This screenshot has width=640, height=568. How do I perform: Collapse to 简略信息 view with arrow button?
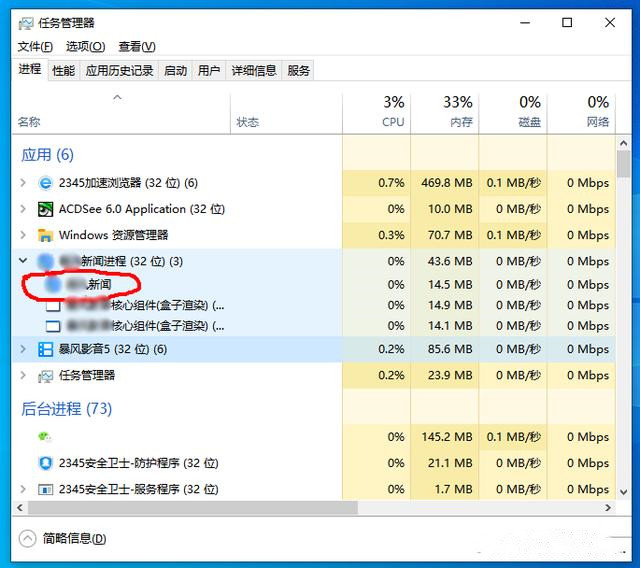click(27, 539)
